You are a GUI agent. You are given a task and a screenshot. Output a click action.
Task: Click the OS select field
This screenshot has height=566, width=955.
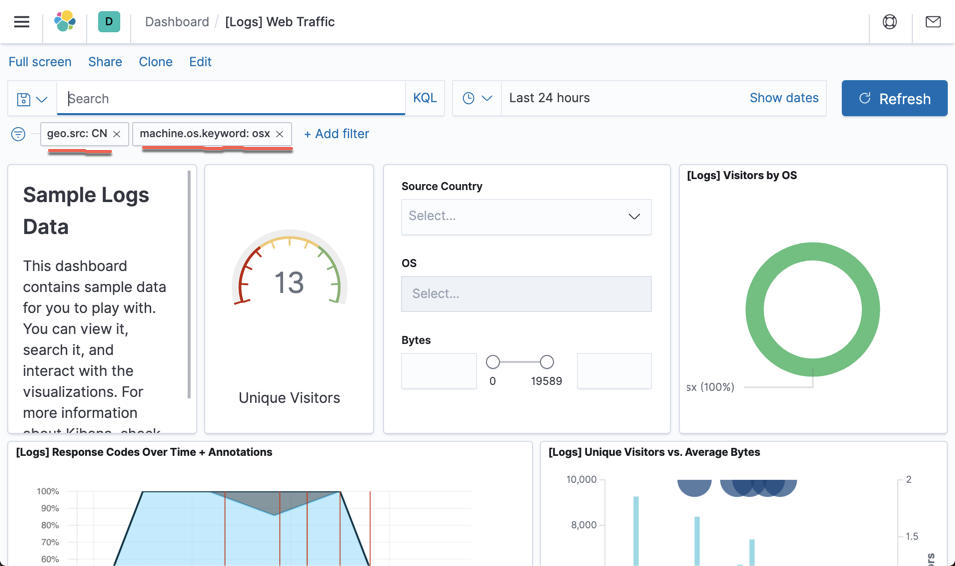point(526,294)
